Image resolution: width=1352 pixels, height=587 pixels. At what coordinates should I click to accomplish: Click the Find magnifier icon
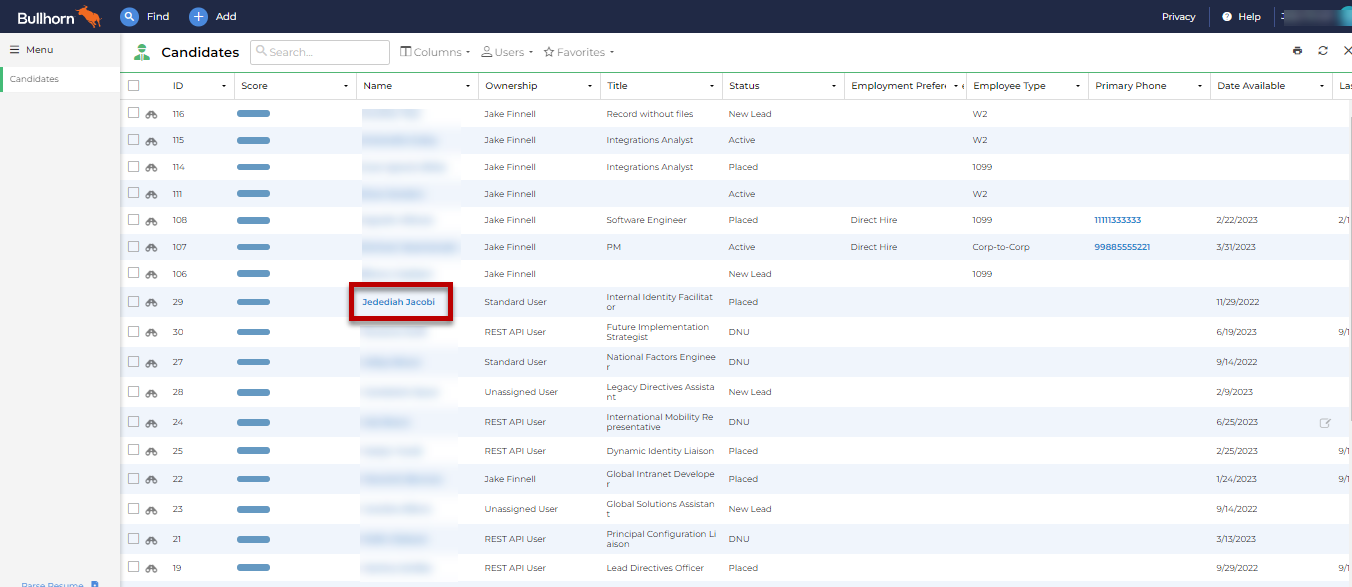point(129,17)
